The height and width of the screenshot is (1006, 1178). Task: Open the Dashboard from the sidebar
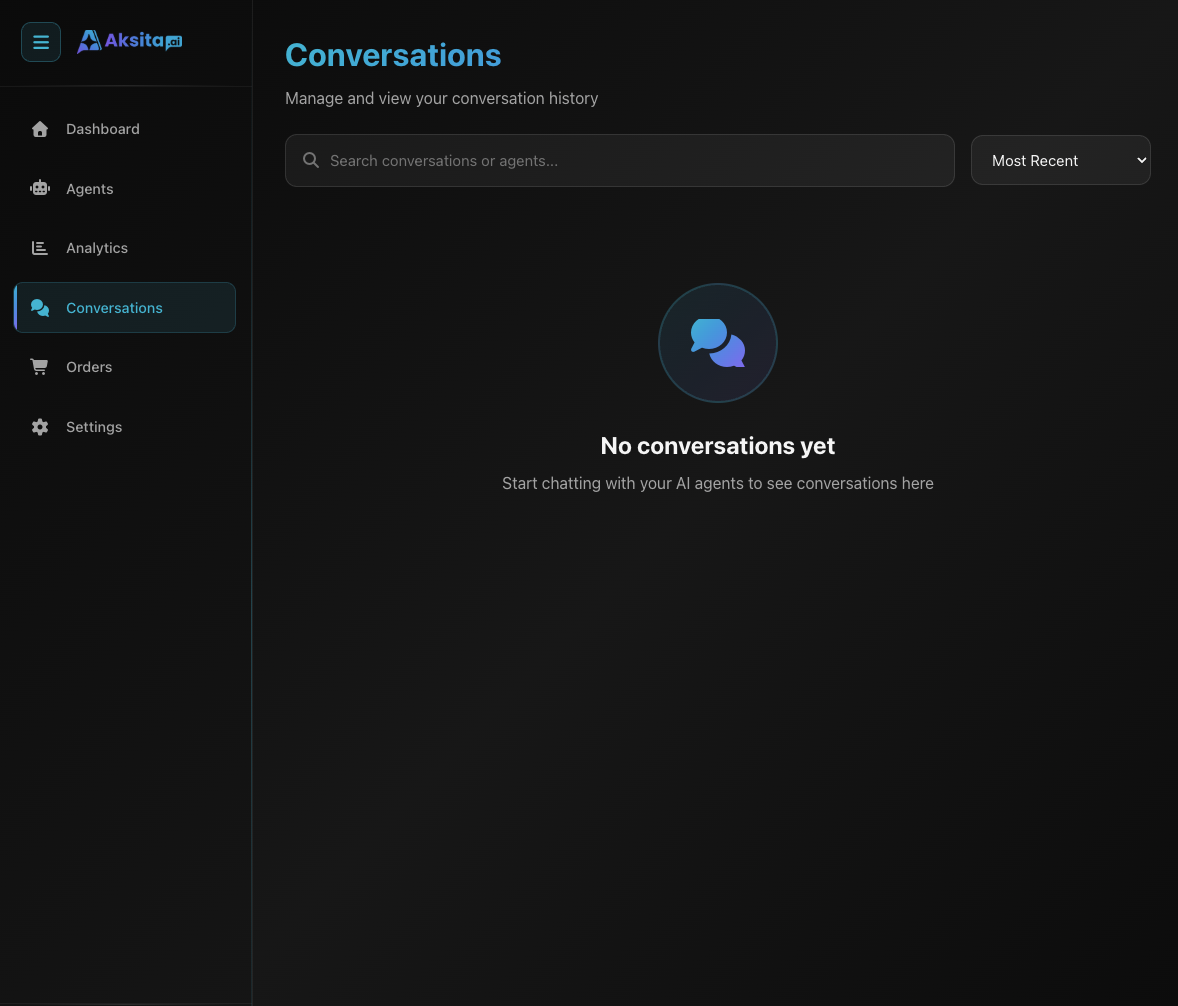click(x=102, y=129)
